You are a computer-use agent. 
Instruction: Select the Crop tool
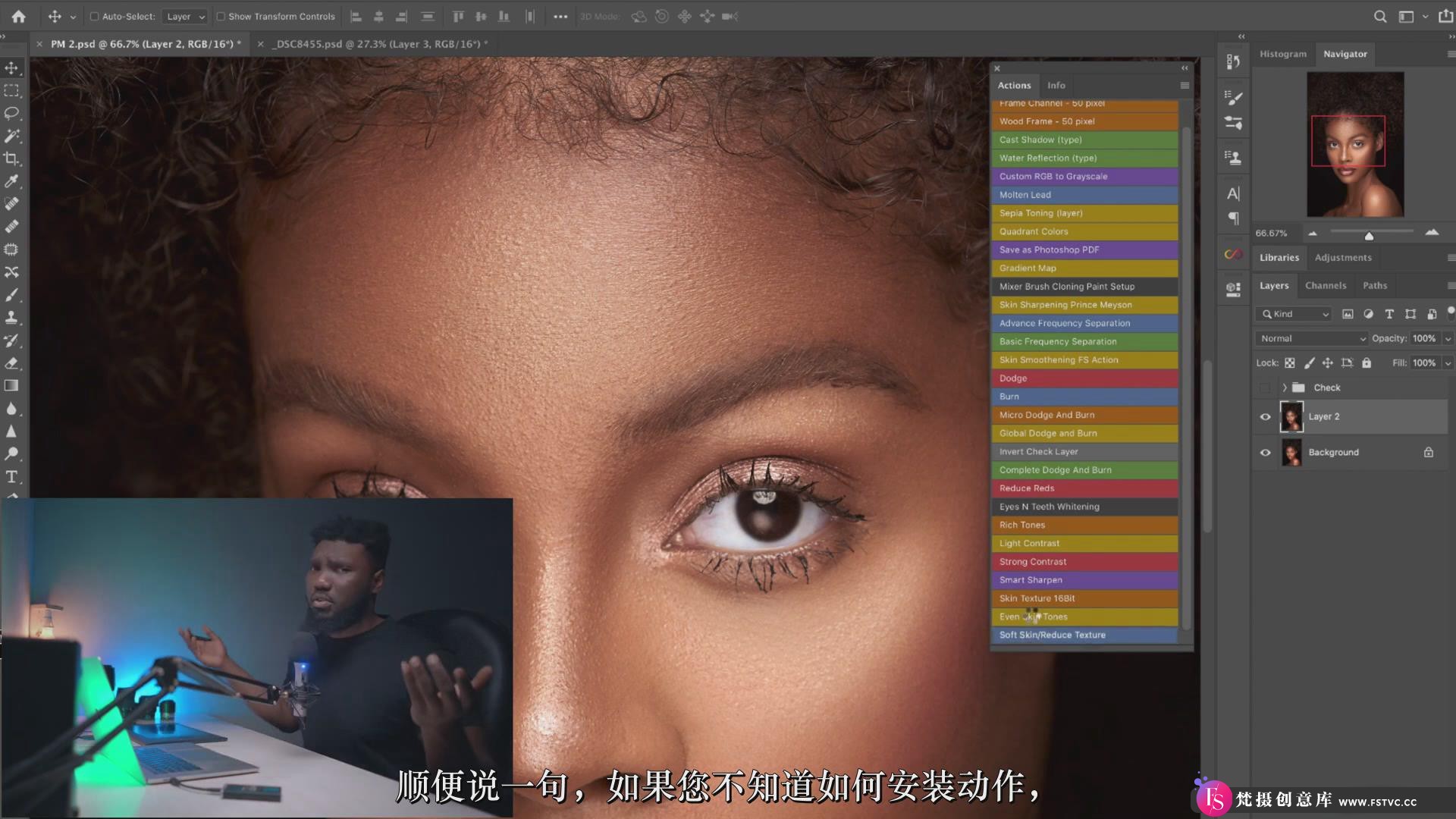click(x=11, y=158)
